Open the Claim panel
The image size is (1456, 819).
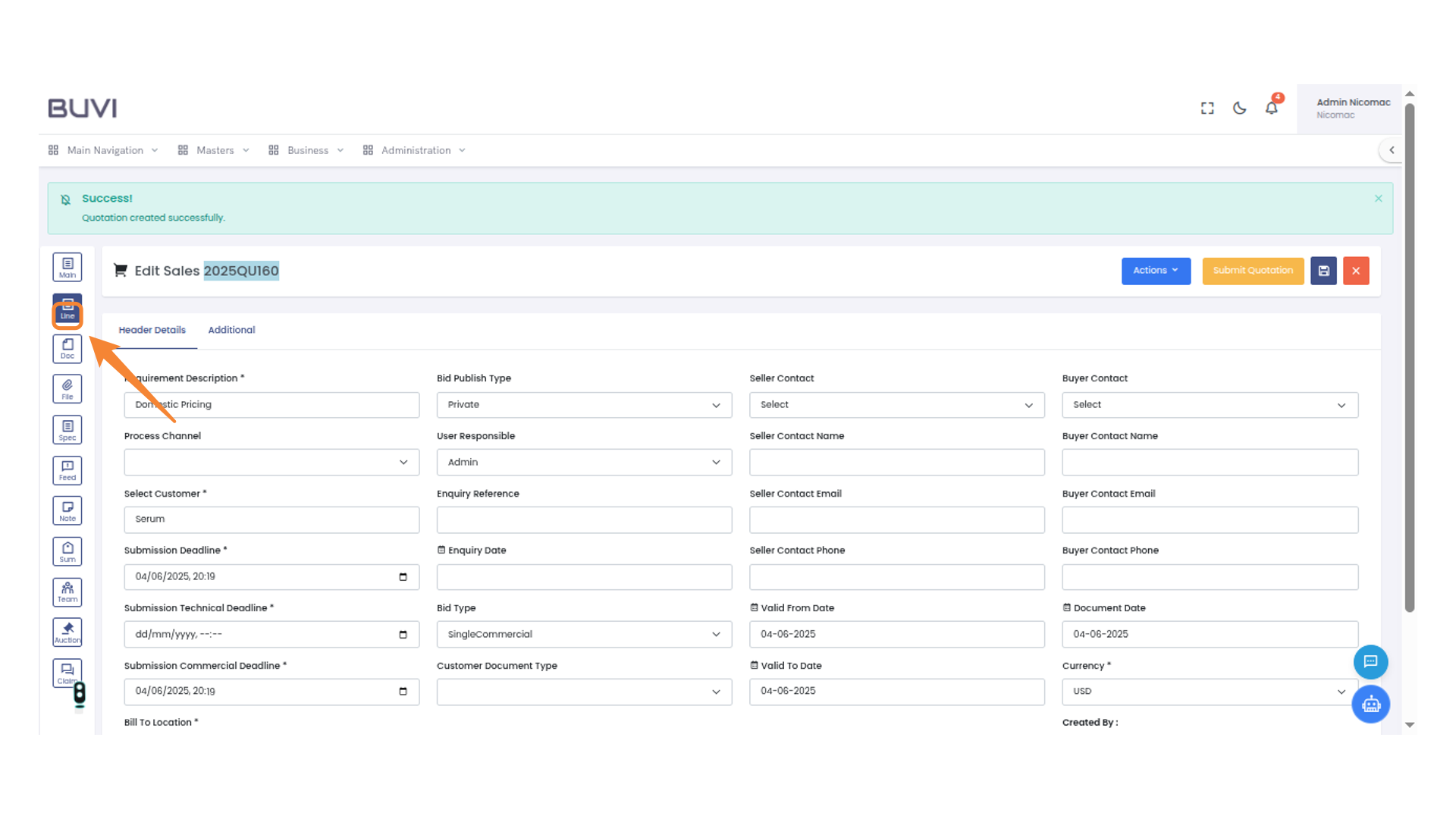pyautogui.click(x=67, y=672)
